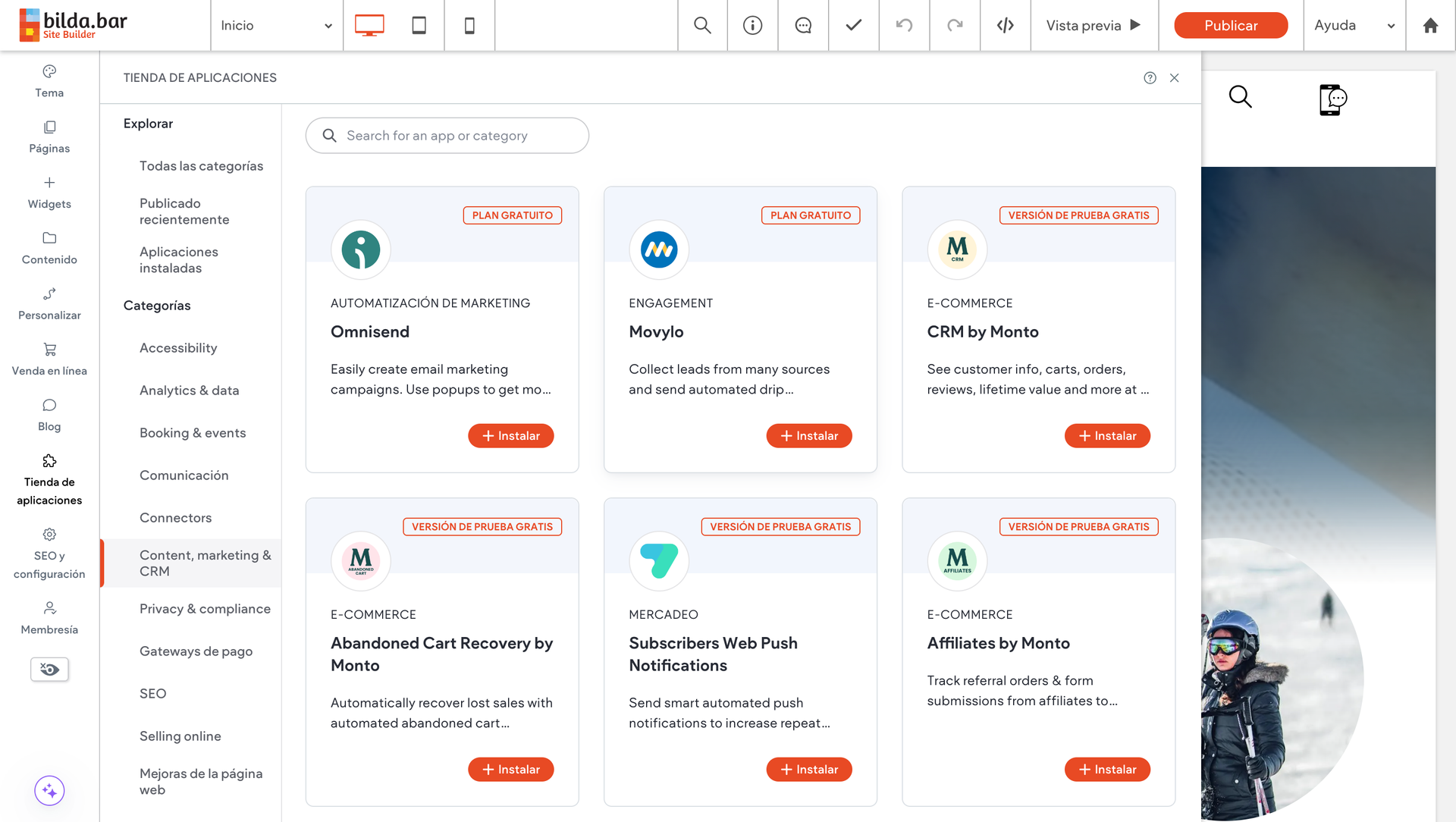Undo the last action
Viewport: 1456px width, 822px height.
[904, 25]
